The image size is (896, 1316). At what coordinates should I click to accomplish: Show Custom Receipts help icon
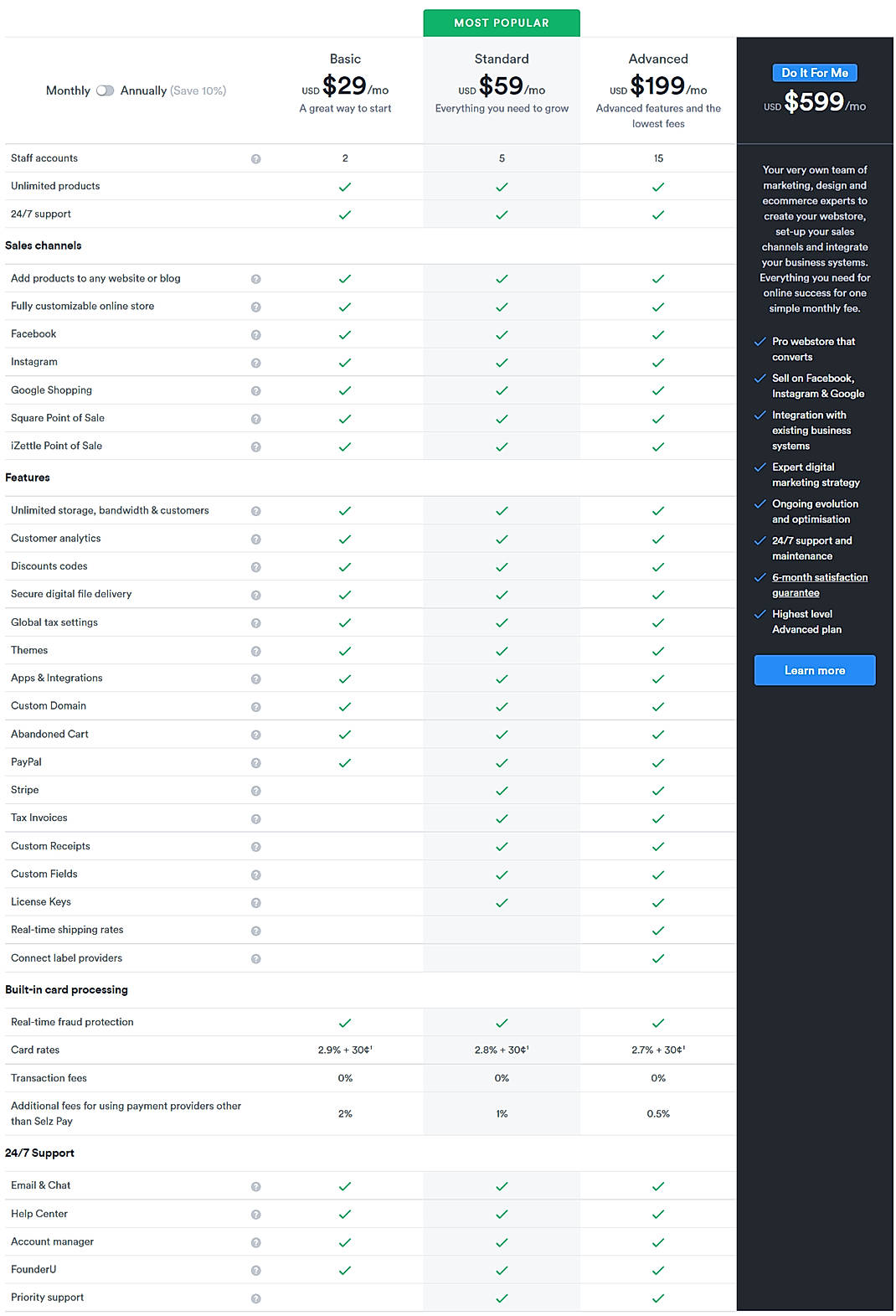(256, 847)
